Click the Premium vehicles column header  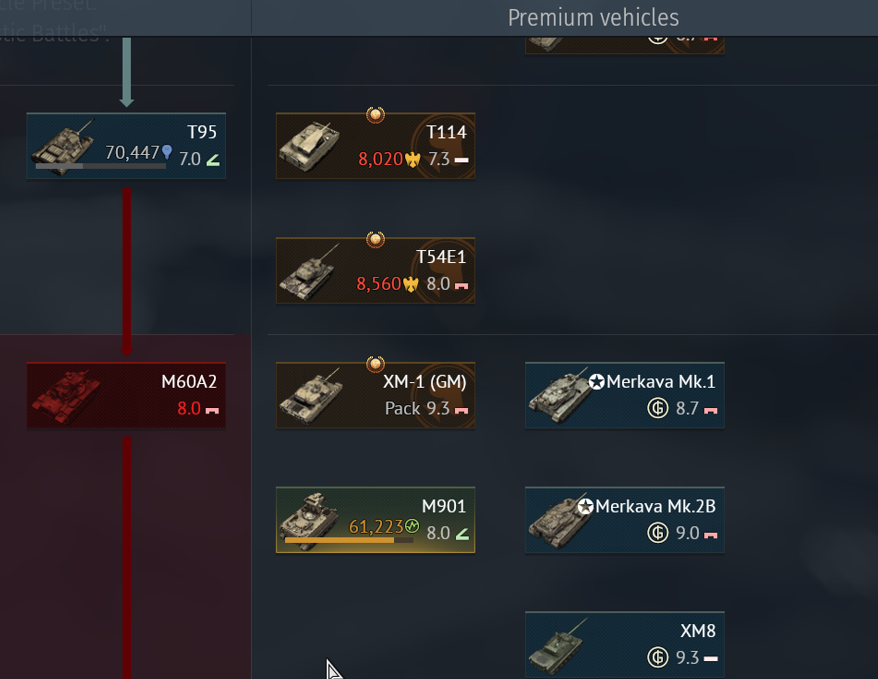pos(593,18)
